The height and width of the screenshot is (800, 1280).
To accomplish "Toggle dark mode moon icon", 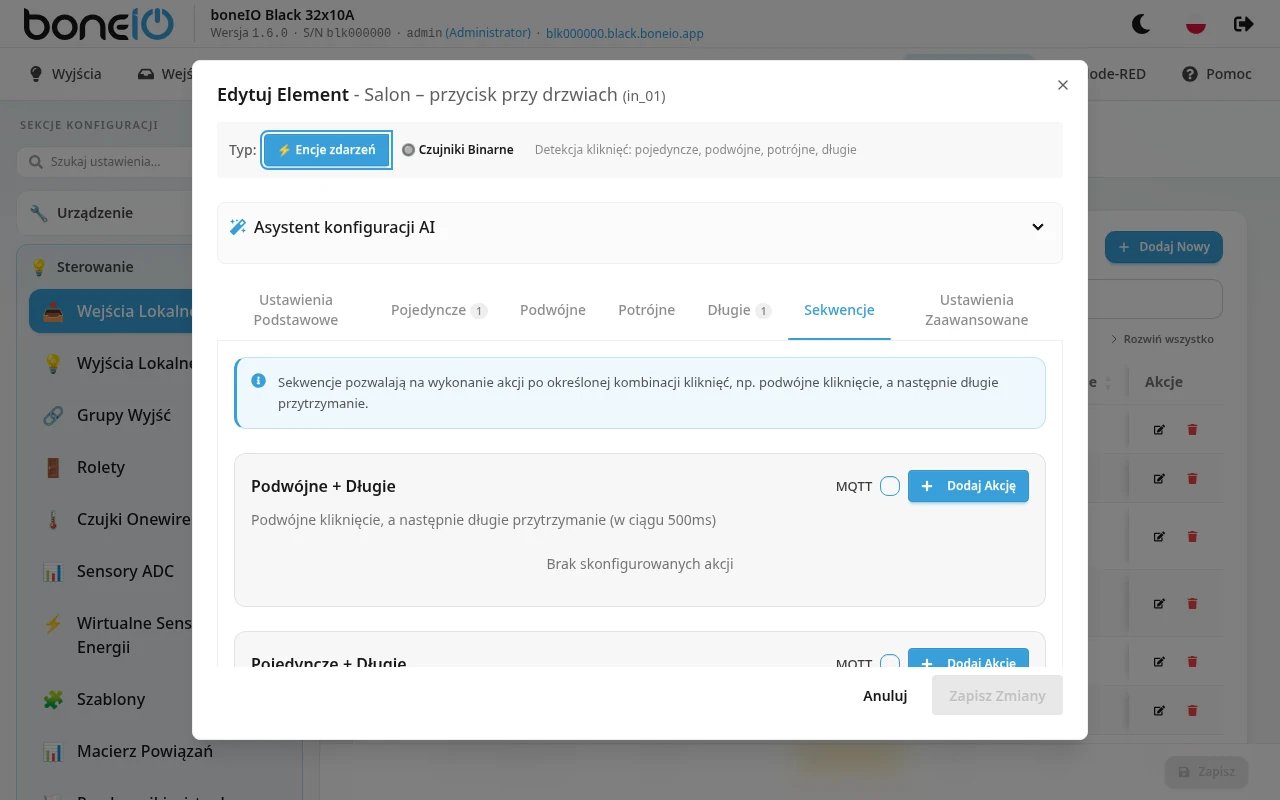I will [x=1140, y=23].
